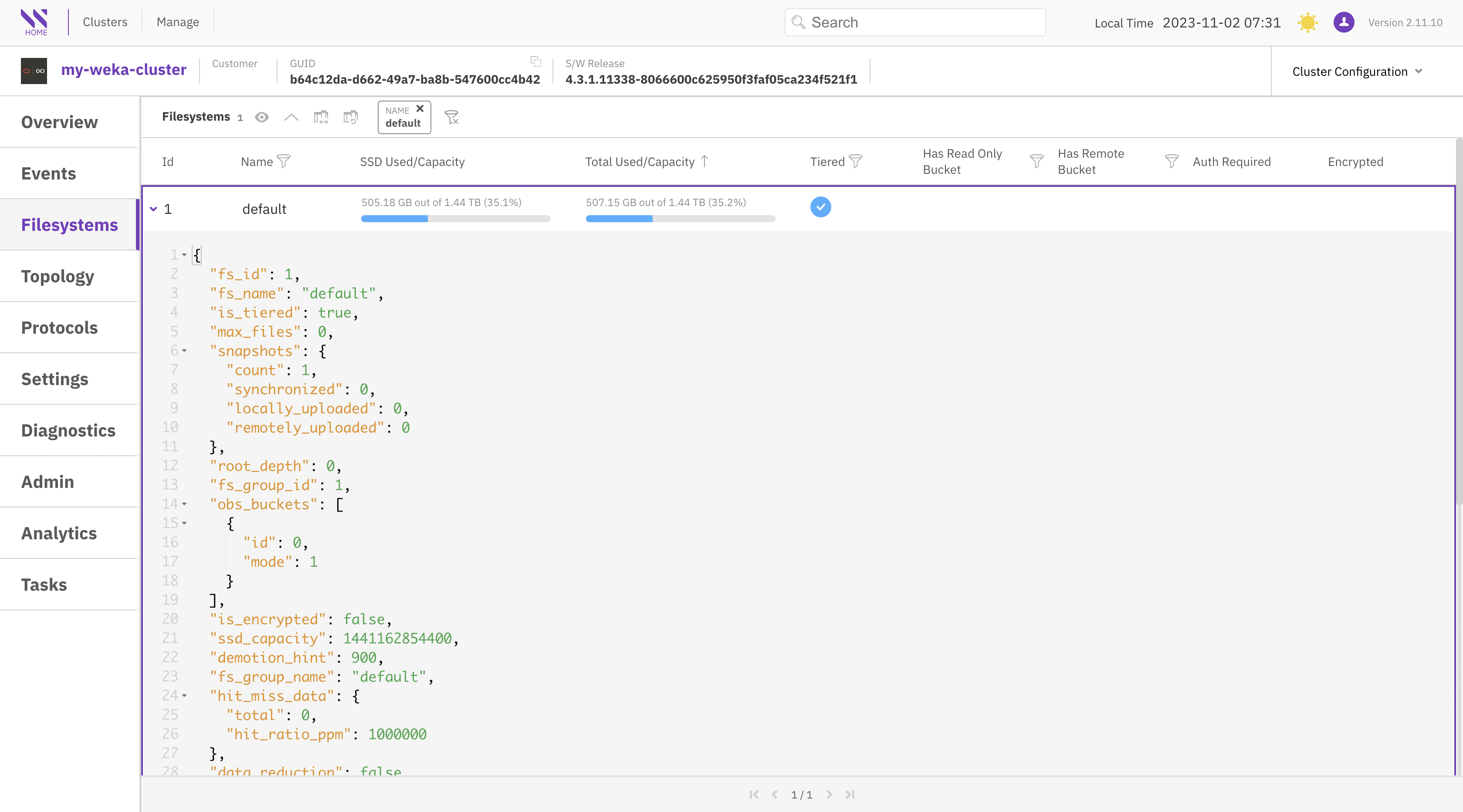Open the Tiered column filter funnel
1463x812 pixels.
coord(855,162)
